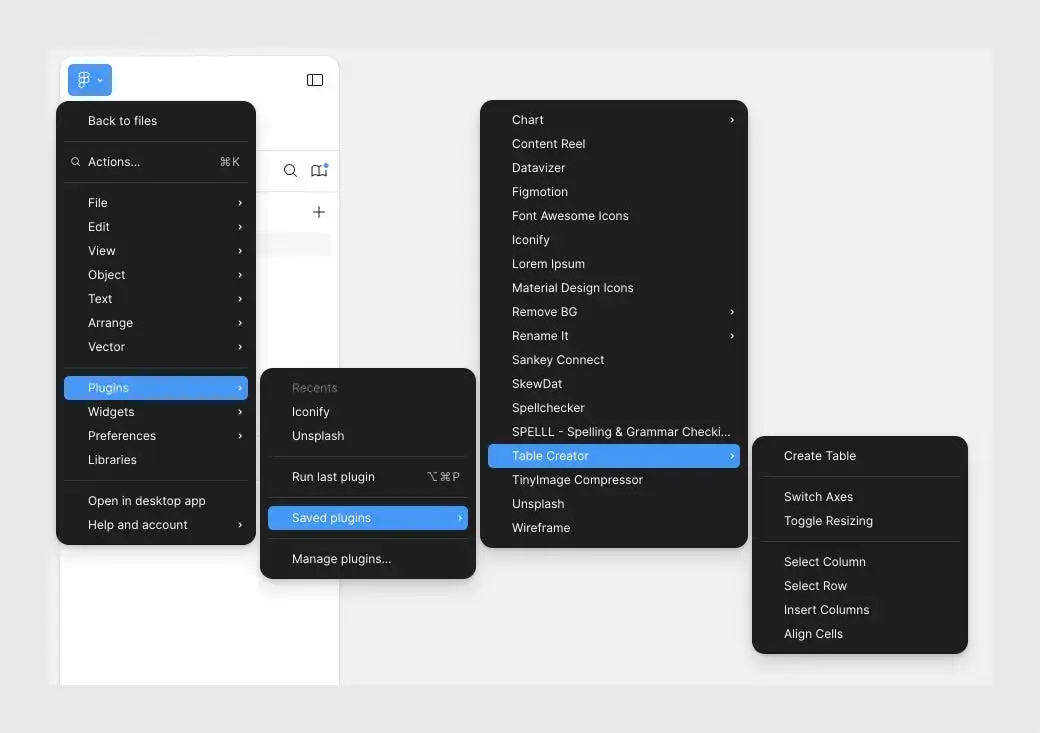Select Switch Axes in Table Creator menu
Image resolution: width=1040 pixels, height=733 pixels.
818,497
